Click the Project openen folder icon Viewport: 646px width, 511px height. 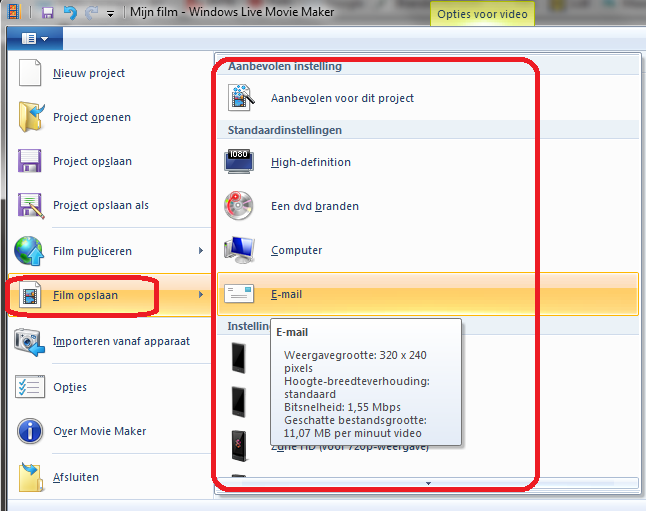pyautogui.click(x=30, y=117)
